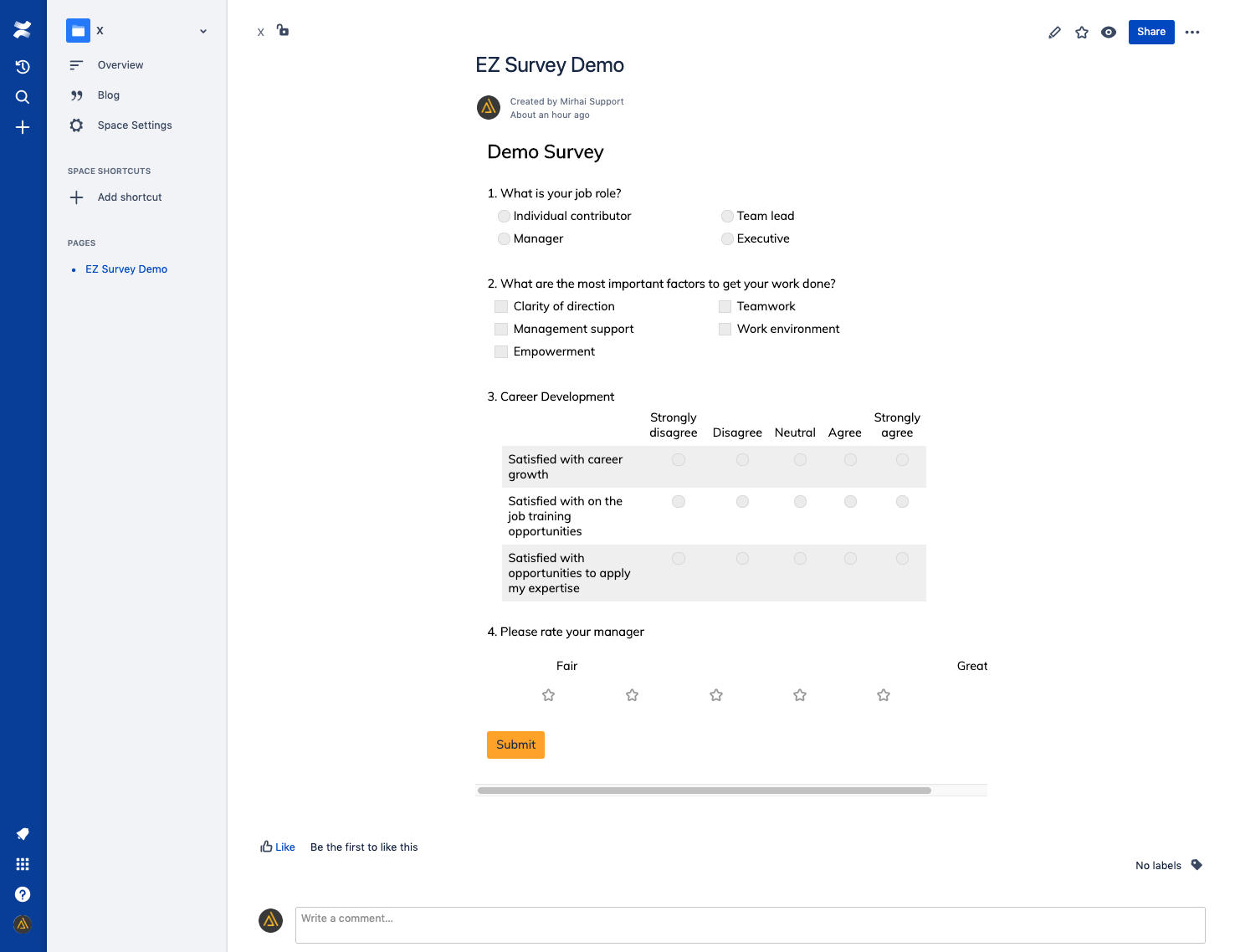Click the edit page pencil icon
This screenshot has height=952, width=1235.
tap(1054, 33)
